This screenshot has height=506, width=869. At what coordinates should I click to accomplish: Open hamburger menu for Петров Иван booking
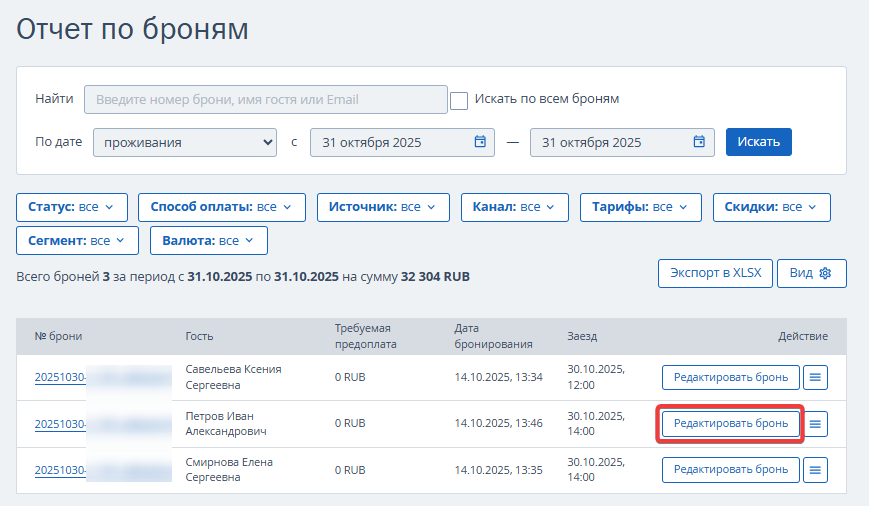click(x=815, y=424)
